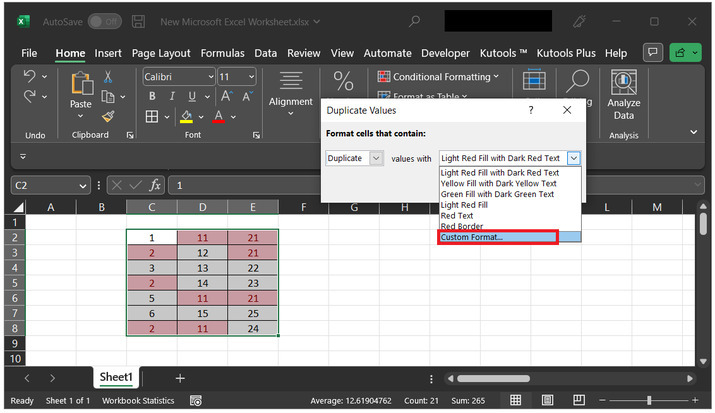Collapse the ribbon with chevron
Screen dimensions: 715x413
(693, 132)
